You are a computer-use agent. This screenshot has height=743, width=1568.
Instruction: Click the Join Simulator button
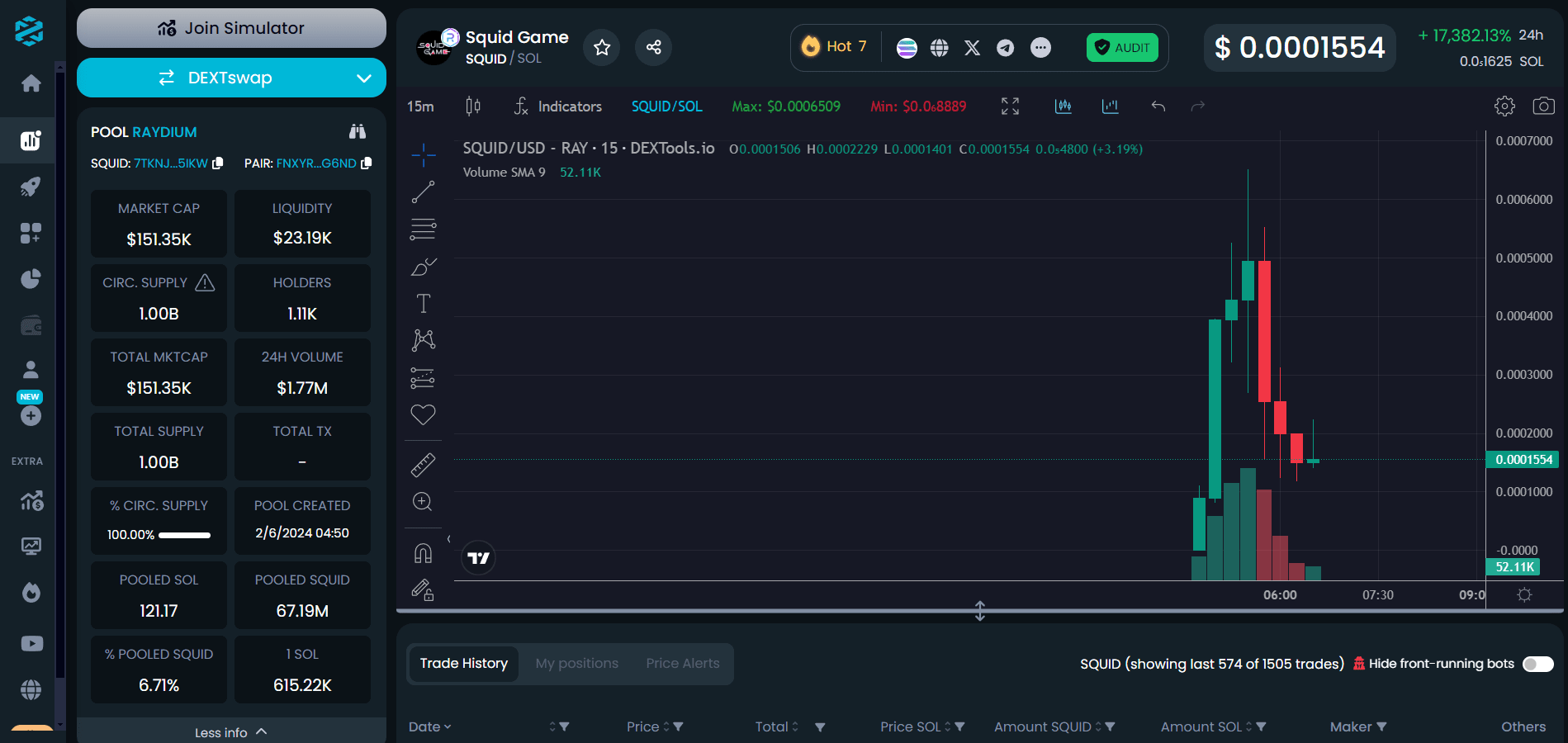(231, 28)
